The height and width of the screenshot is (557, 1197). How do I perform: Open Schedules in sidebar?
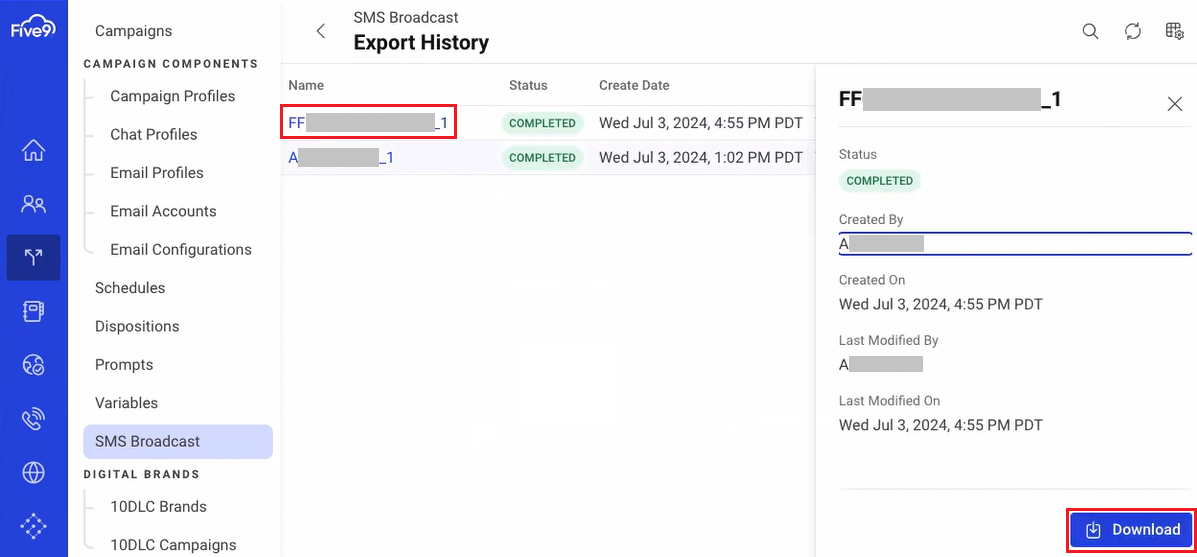(130, 288)
